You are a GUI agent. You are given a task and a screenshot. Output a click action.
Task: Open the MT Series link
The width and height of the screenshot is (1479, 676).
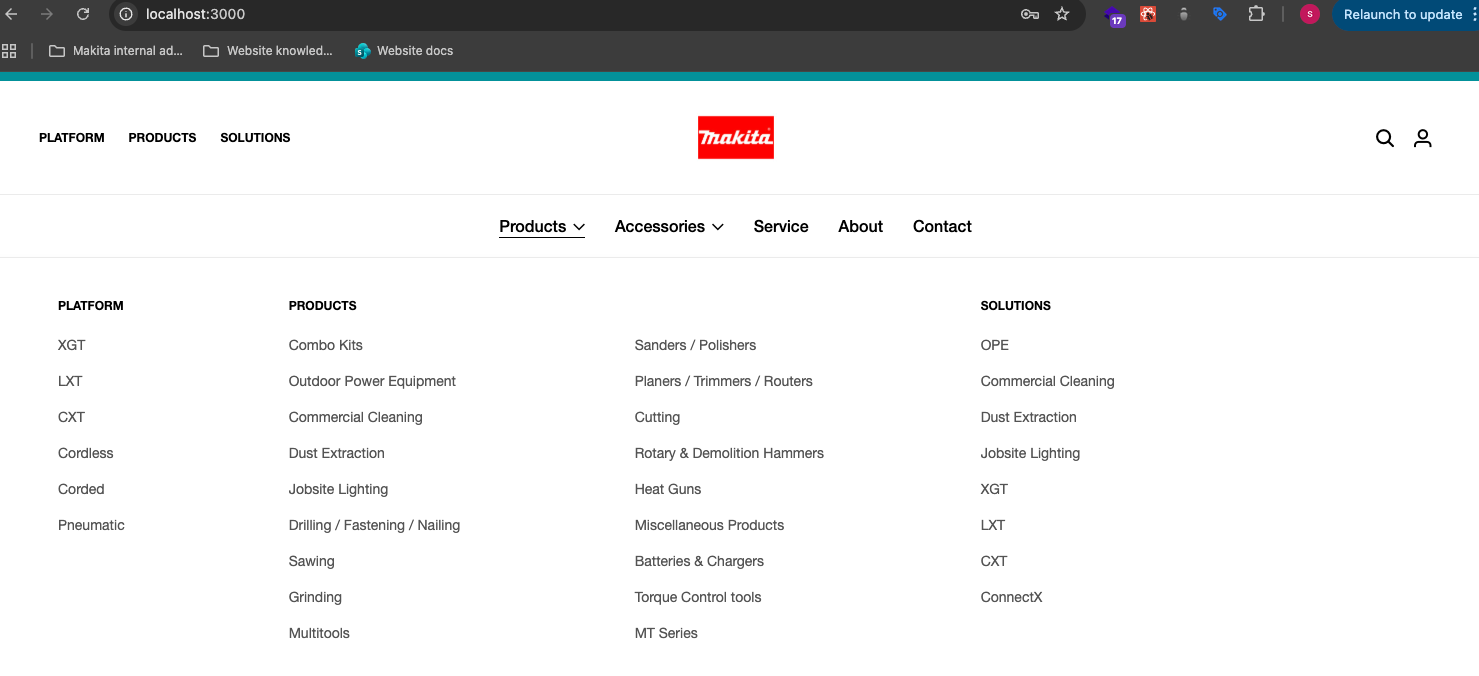[x=666, y=633]
